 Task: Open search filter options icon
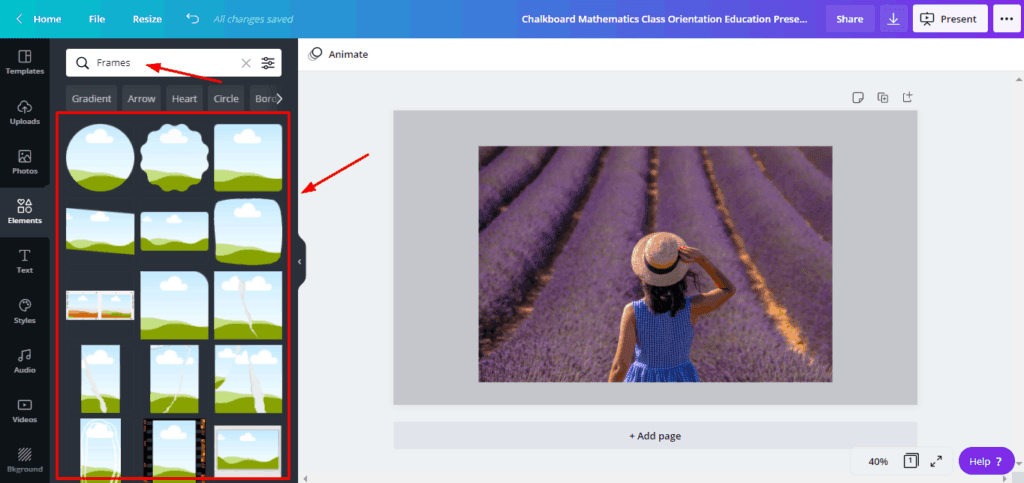coord(268,63)
